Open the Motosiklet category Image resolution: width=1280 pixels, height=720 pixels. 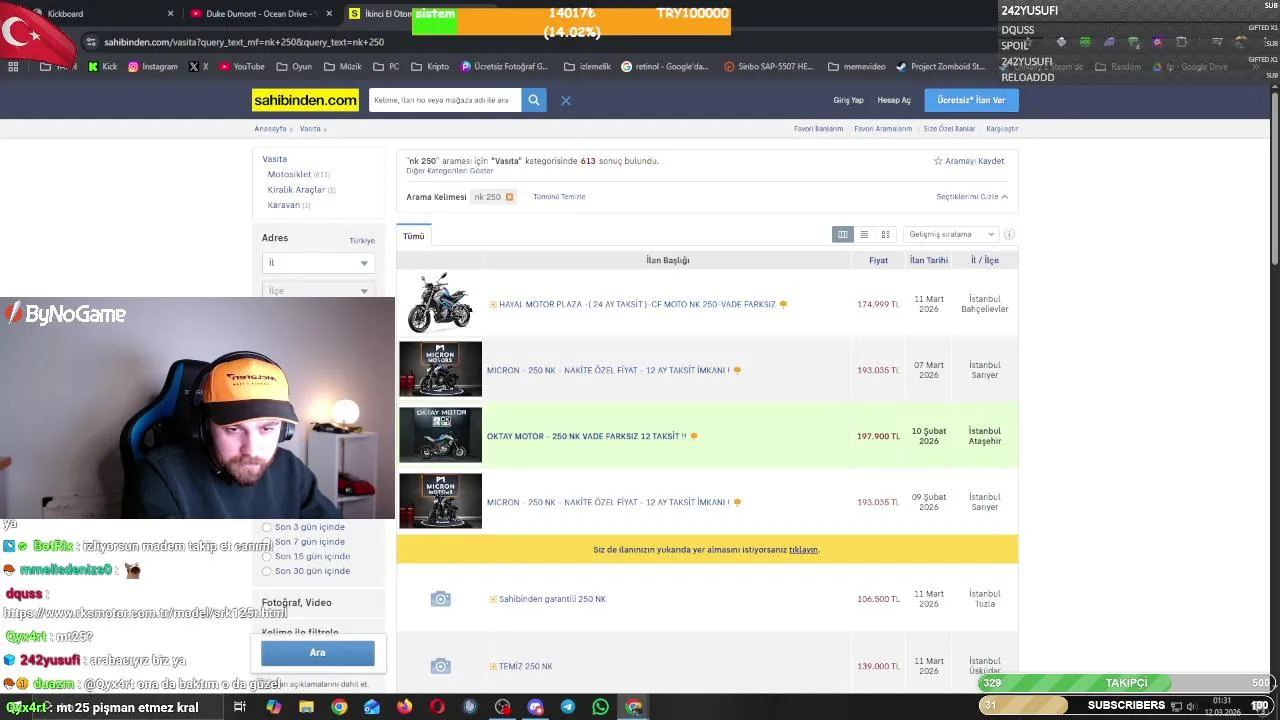289,174
